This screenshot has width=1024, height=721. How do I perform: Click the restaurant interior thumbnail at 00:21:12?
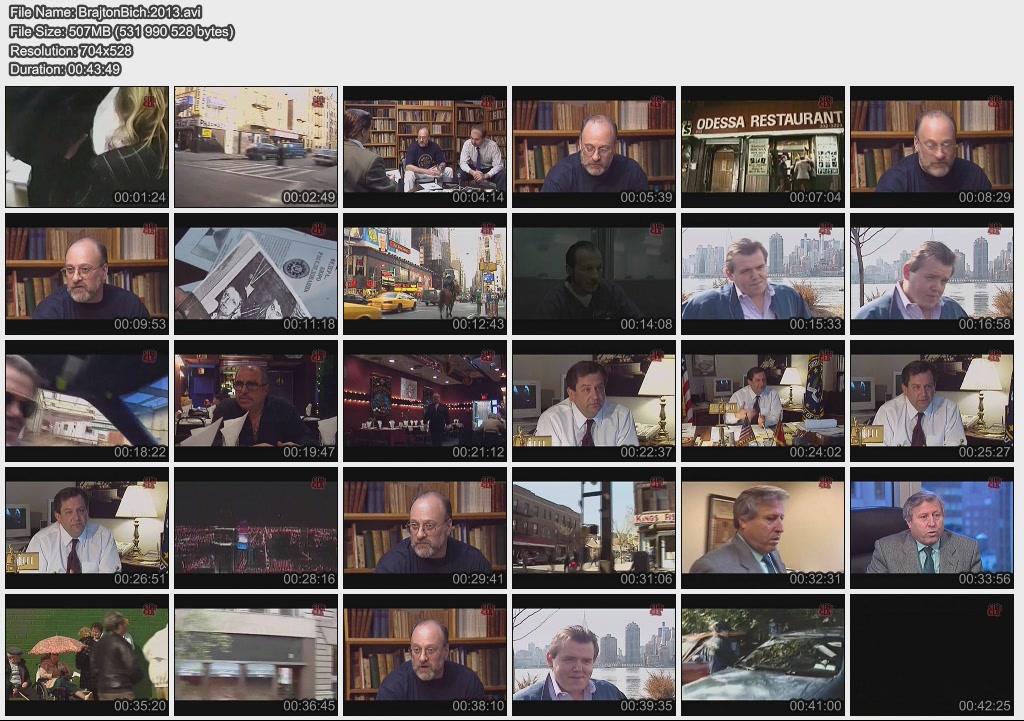tap(425, 400)
